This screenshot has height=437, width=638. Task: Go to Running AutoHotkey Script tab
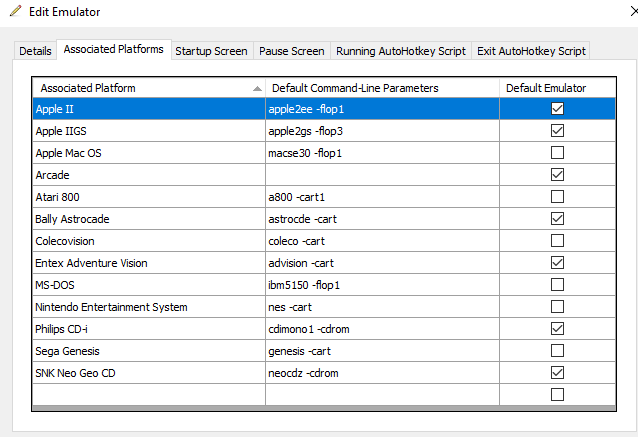click(x=401, y=51)
